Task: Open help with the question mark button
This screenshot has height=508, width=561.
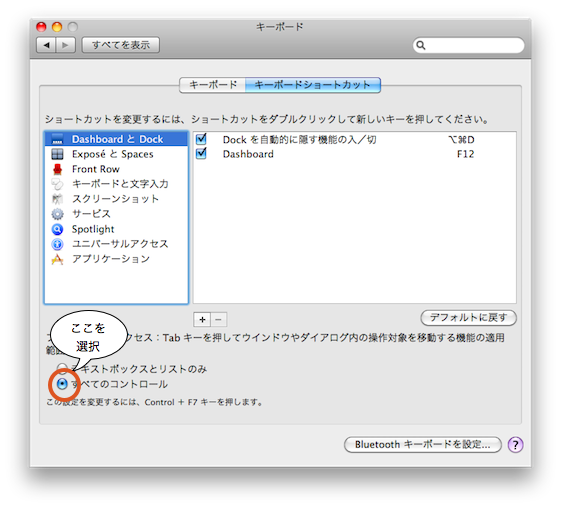Action: click(515, 445)
